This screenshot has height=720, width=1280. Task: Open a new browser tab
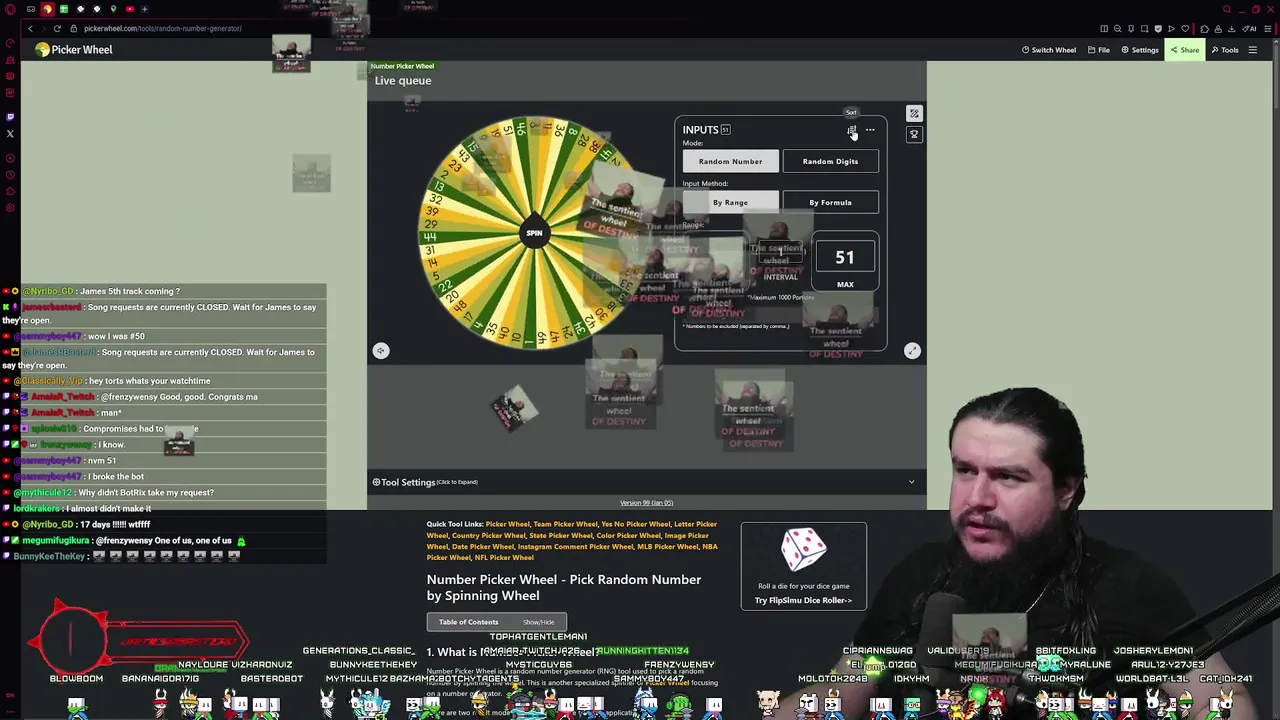[145, 9]
